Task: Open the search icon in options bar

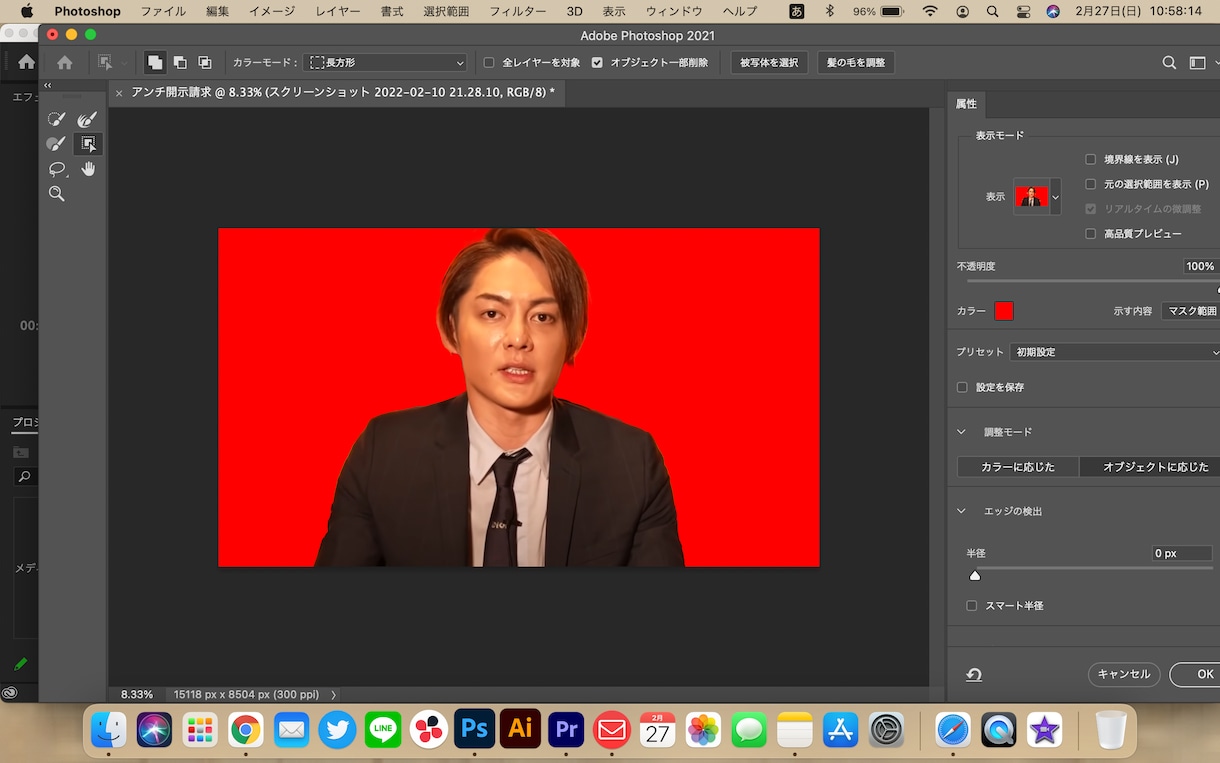Action: pyautogui.click(x=1169, y=62)
